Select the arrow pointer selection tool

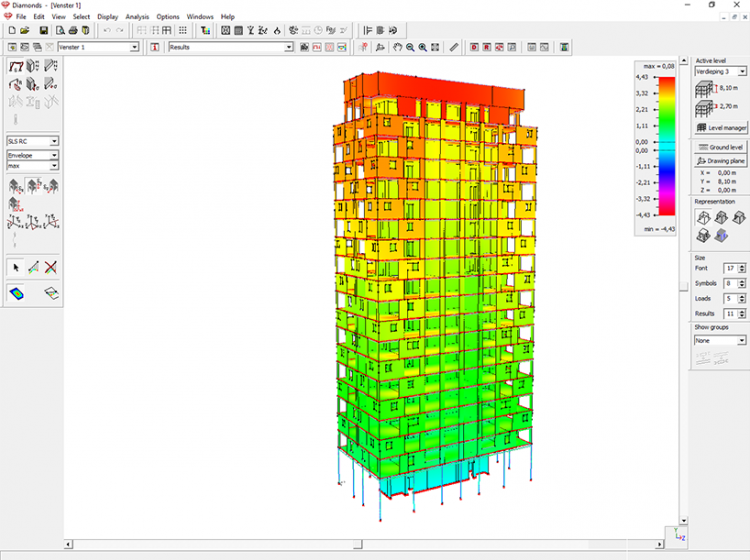coord(17,267)
